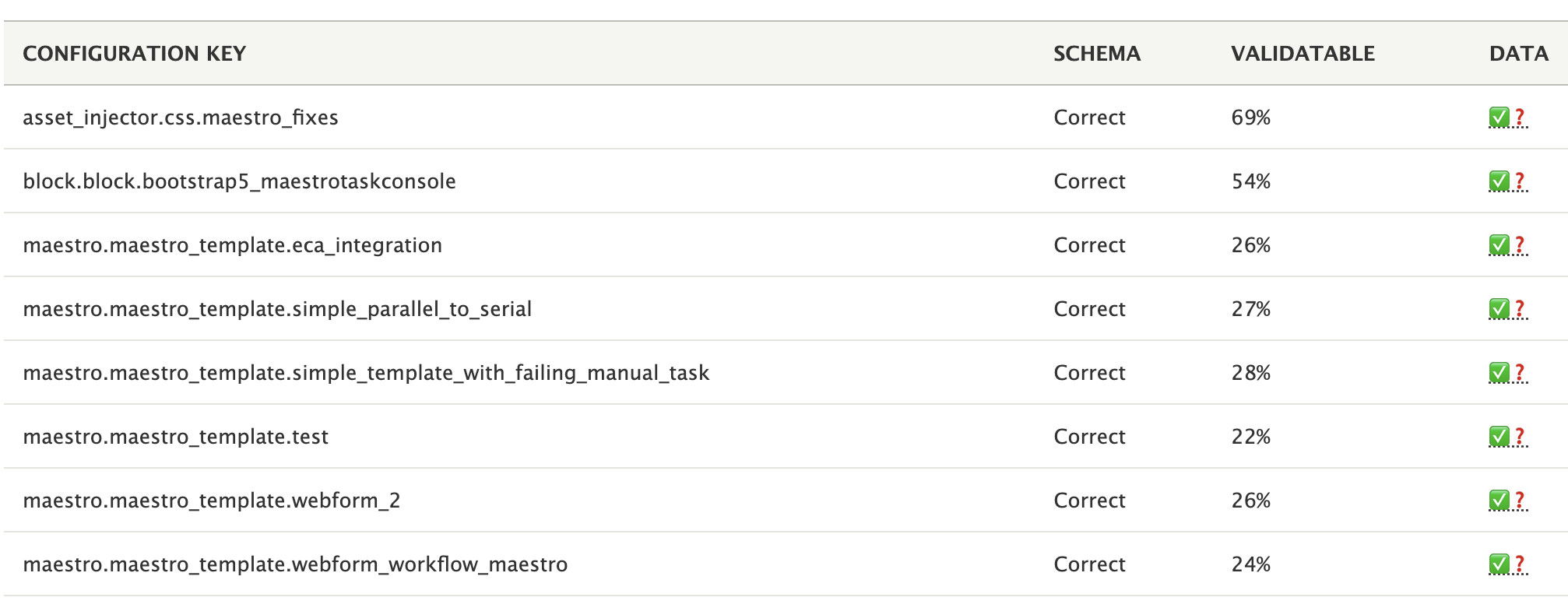Image resolution: width=1568 pixels, height=615 pixels.
Task: Click the data status icon for asset_injector.css.maestro_fixes
Action: coord(1508,118)
